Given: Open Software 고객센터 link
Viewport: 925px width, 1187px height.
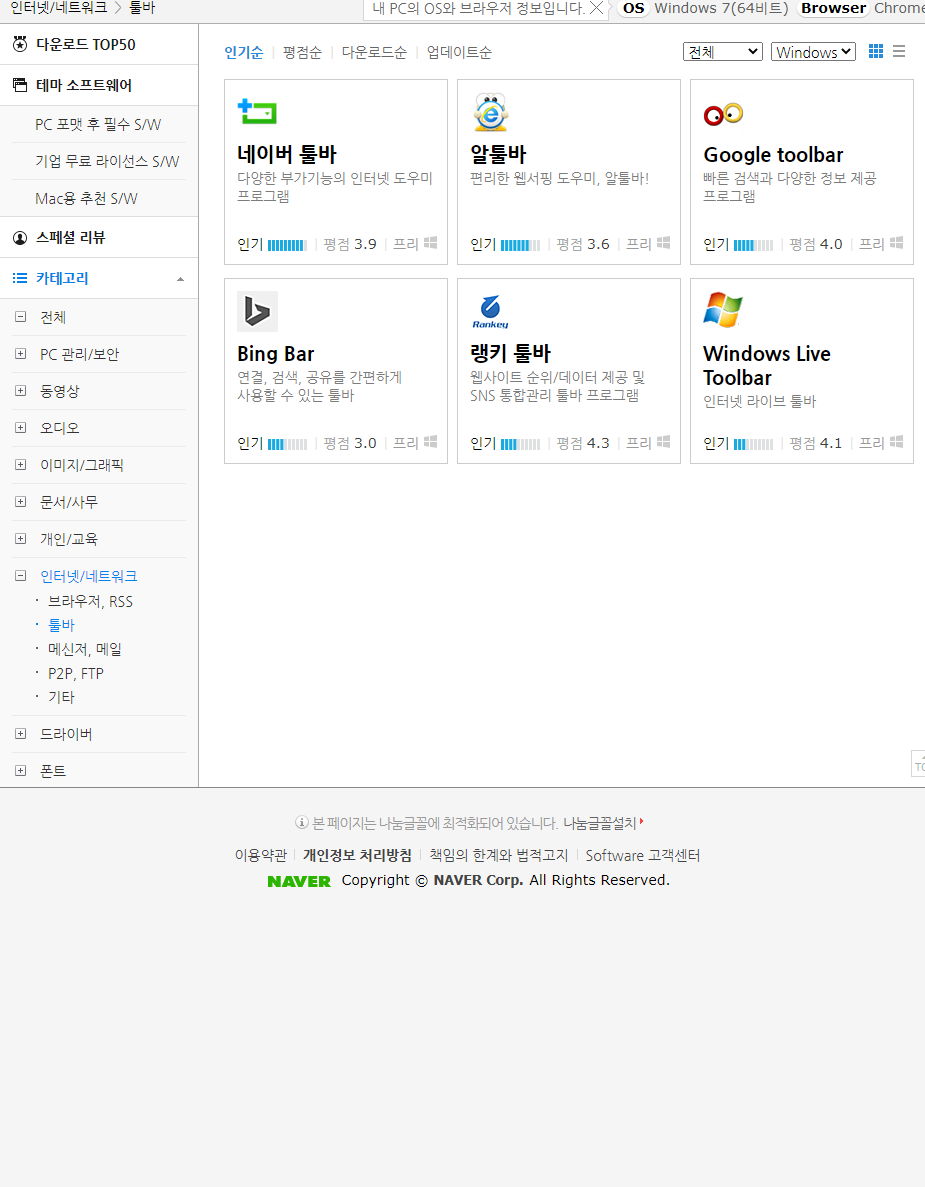Looking at the screenshot, I should pos(643,855).
